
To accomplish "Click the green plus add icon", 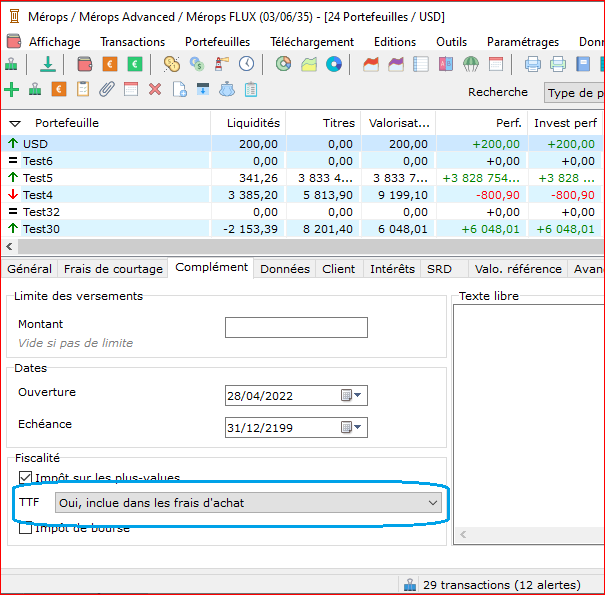I will coord(12,90).
